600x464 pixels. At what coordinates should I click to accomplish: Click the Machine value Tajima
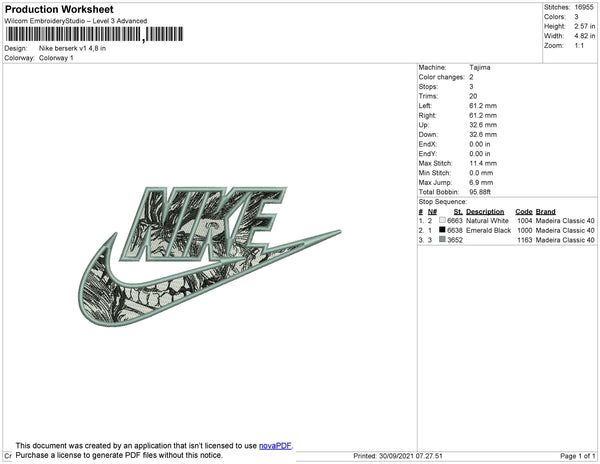click(480, 67)
